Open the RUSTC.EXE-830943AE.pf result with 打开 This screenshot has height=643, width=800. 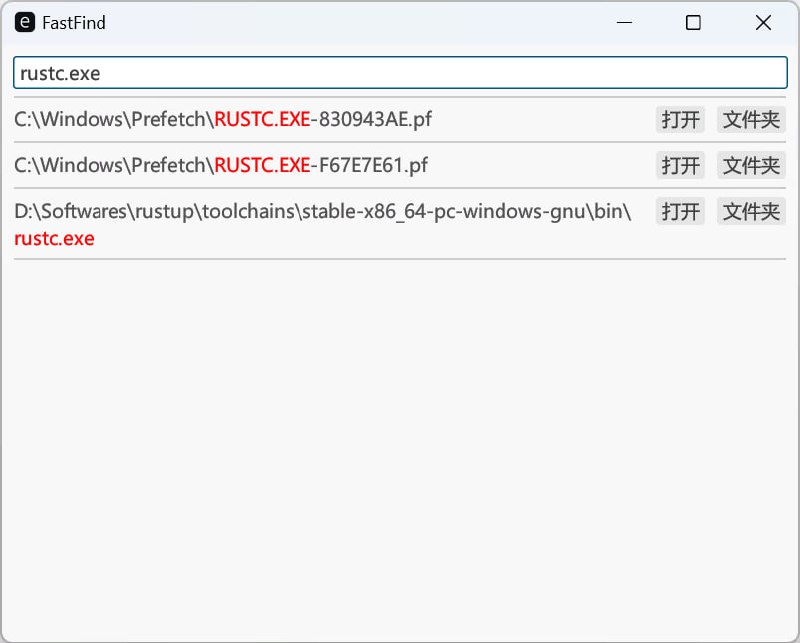pyautogui.click(x=680, y=120)
